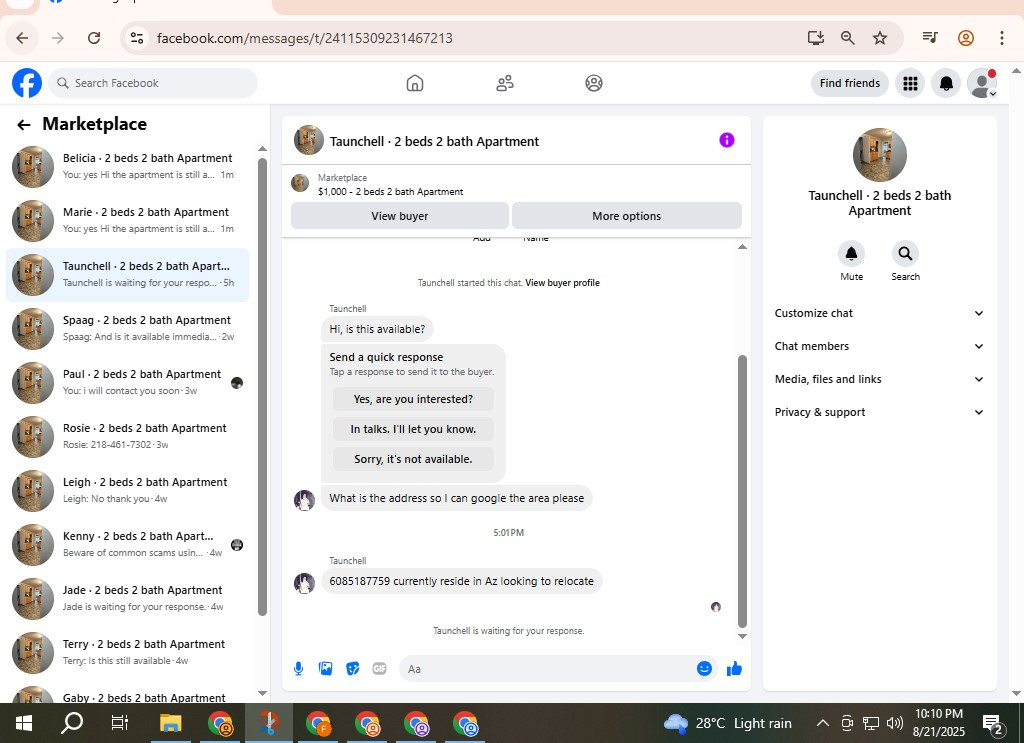Viewport: 1024px width, 743px height.
Task: Click More options button
Action: 626,216
